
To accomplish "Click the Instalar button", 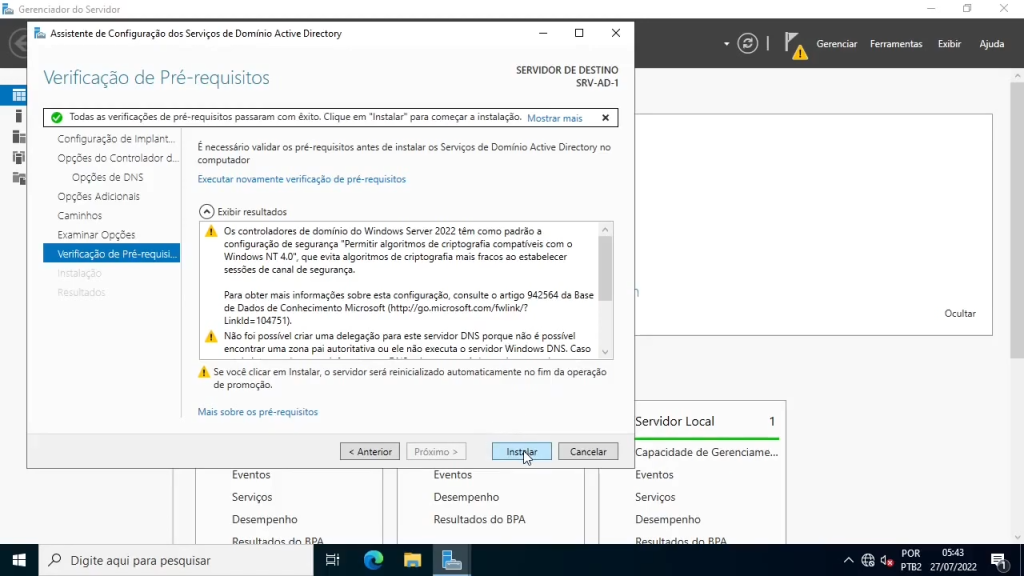I will (521, 451).
